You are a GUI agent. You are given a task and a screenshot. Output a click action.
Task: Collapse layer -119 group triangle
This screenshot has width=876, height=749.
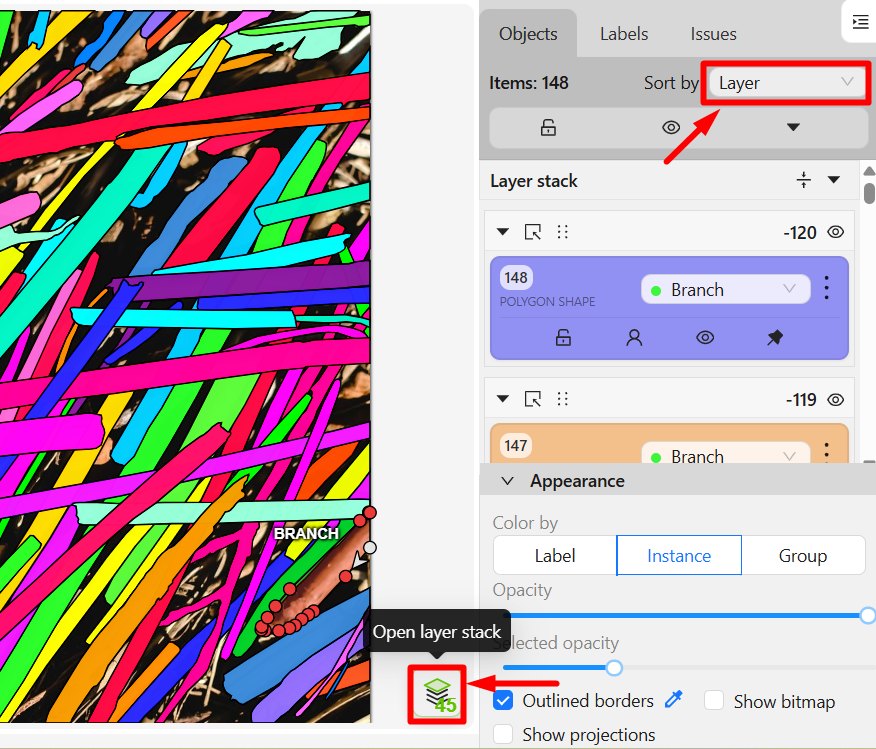tap(503, 398)
